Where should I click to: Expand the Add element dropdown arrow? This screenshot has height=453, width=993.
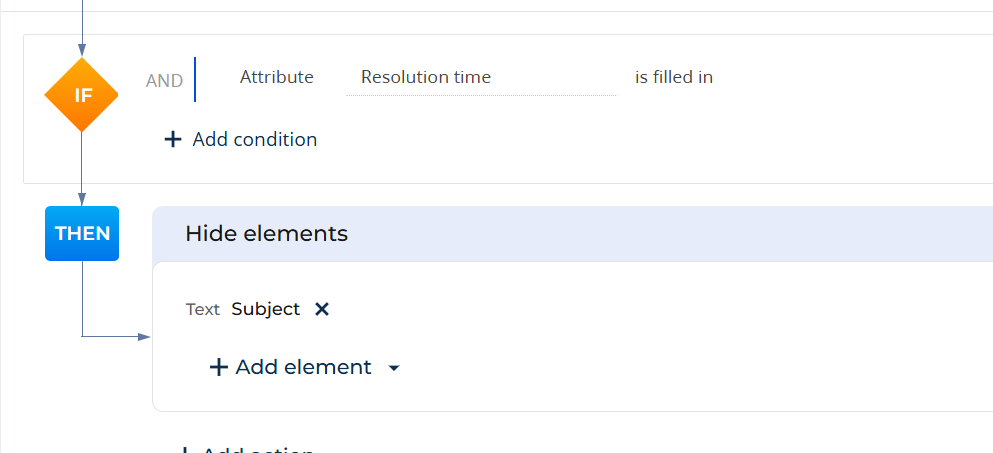click(x=393, y=368)
